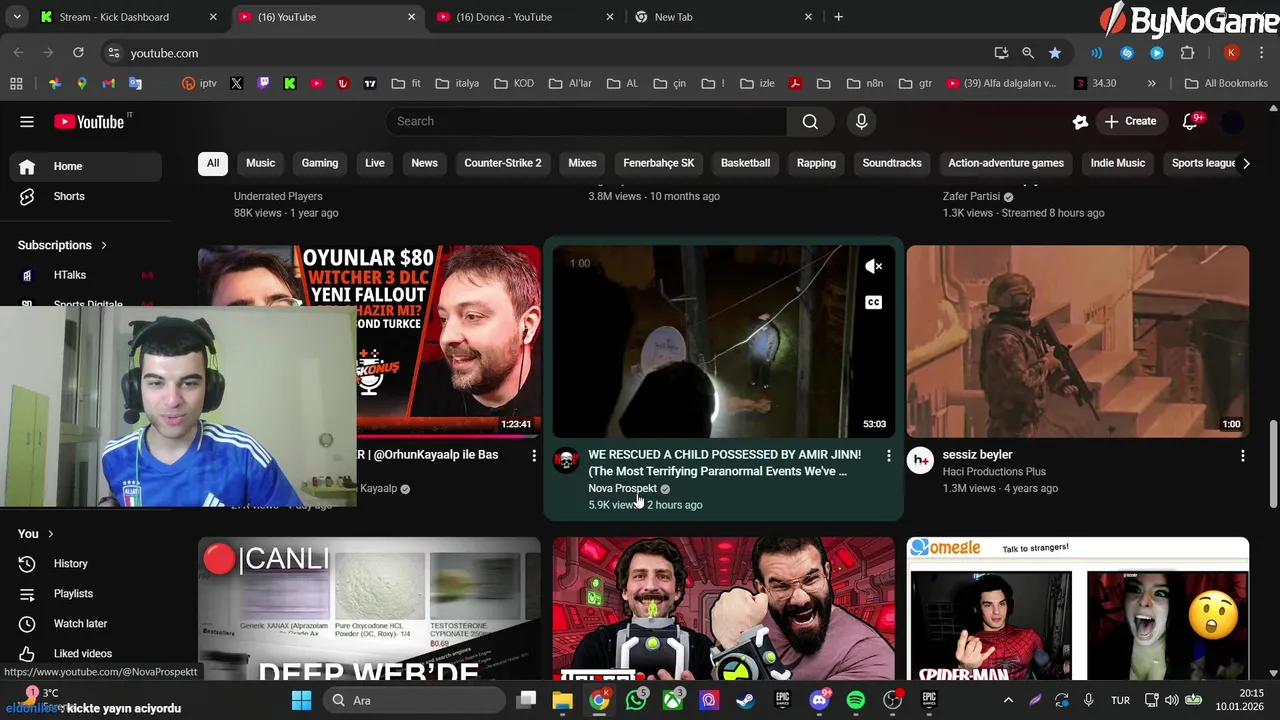This screenshot has width=1280, height=720.
Task: Open WhatsApp from the taskbar
Action: 636,700
